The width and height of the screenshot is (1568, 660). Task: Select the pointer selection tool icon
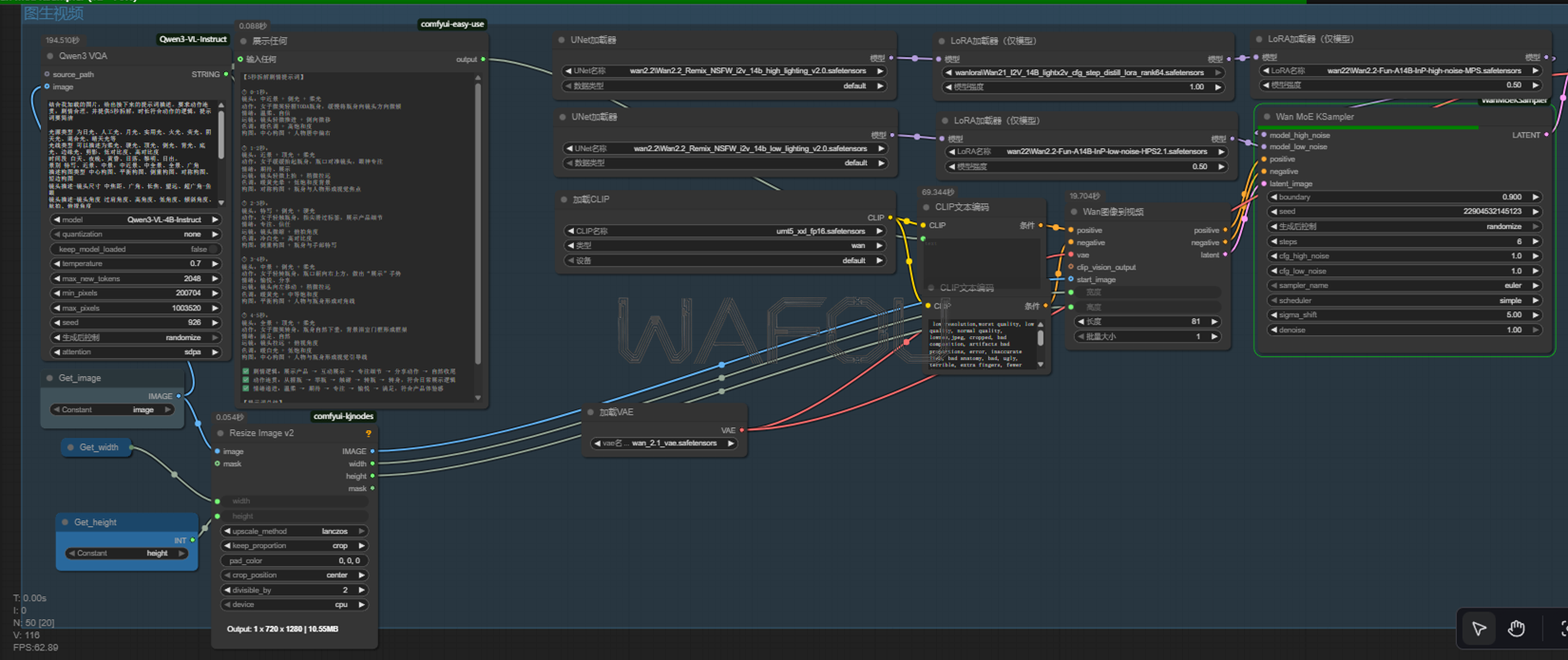pyautogui.click(x=1479, y=629)
